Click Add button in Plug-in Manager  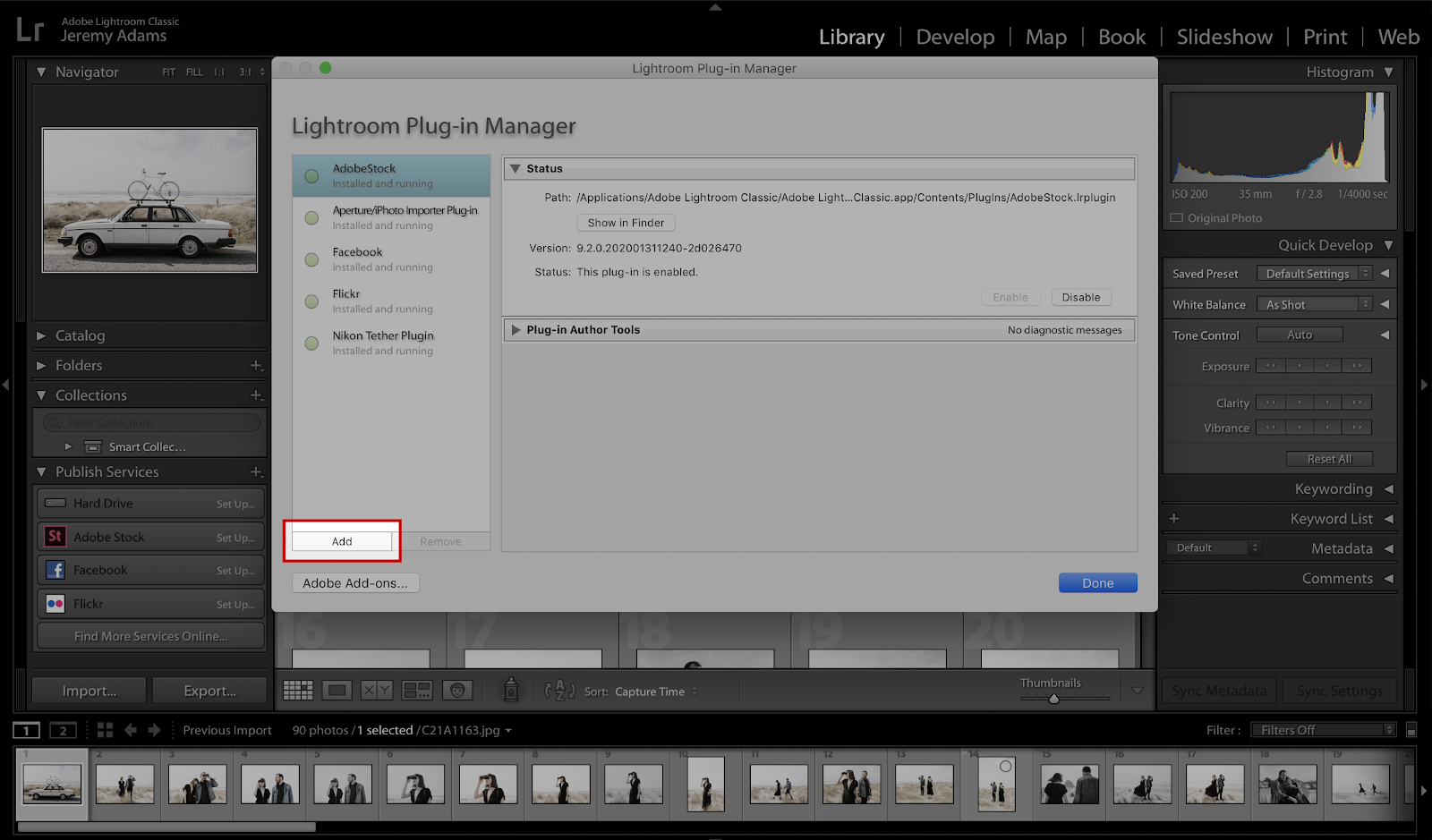click(x=342, y=541)
